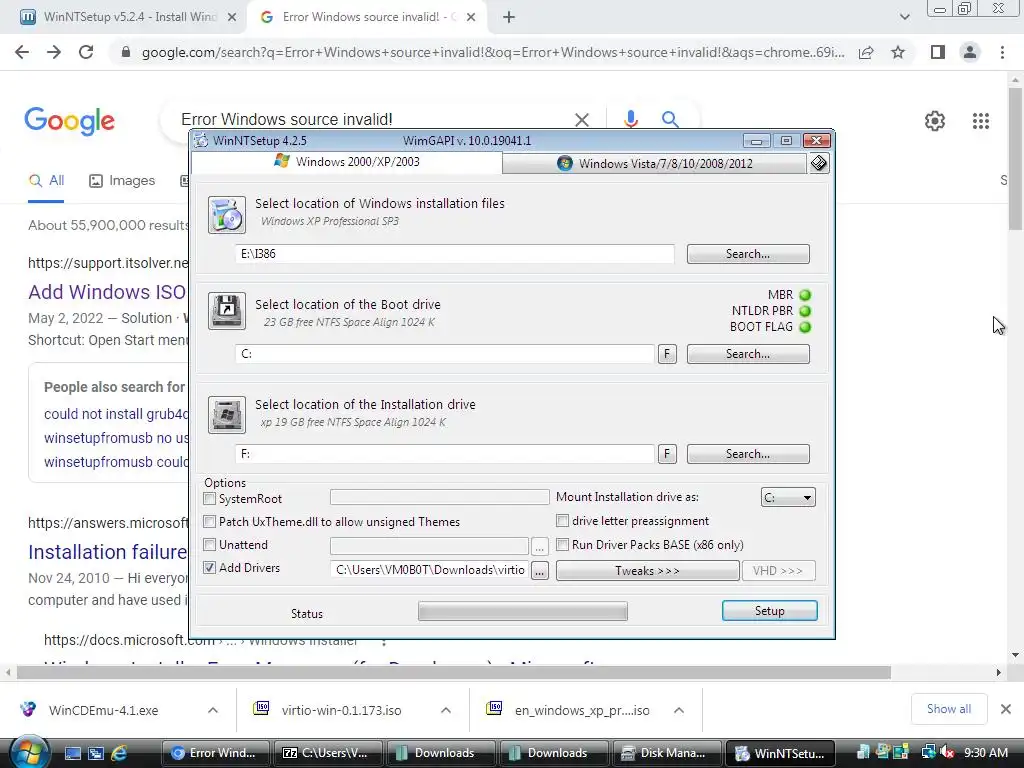Image resolution: width=1024 pixels, height=768 pixels.
Task: Click the Boot drive floppy icon
Action: click(x=227, y=310)
